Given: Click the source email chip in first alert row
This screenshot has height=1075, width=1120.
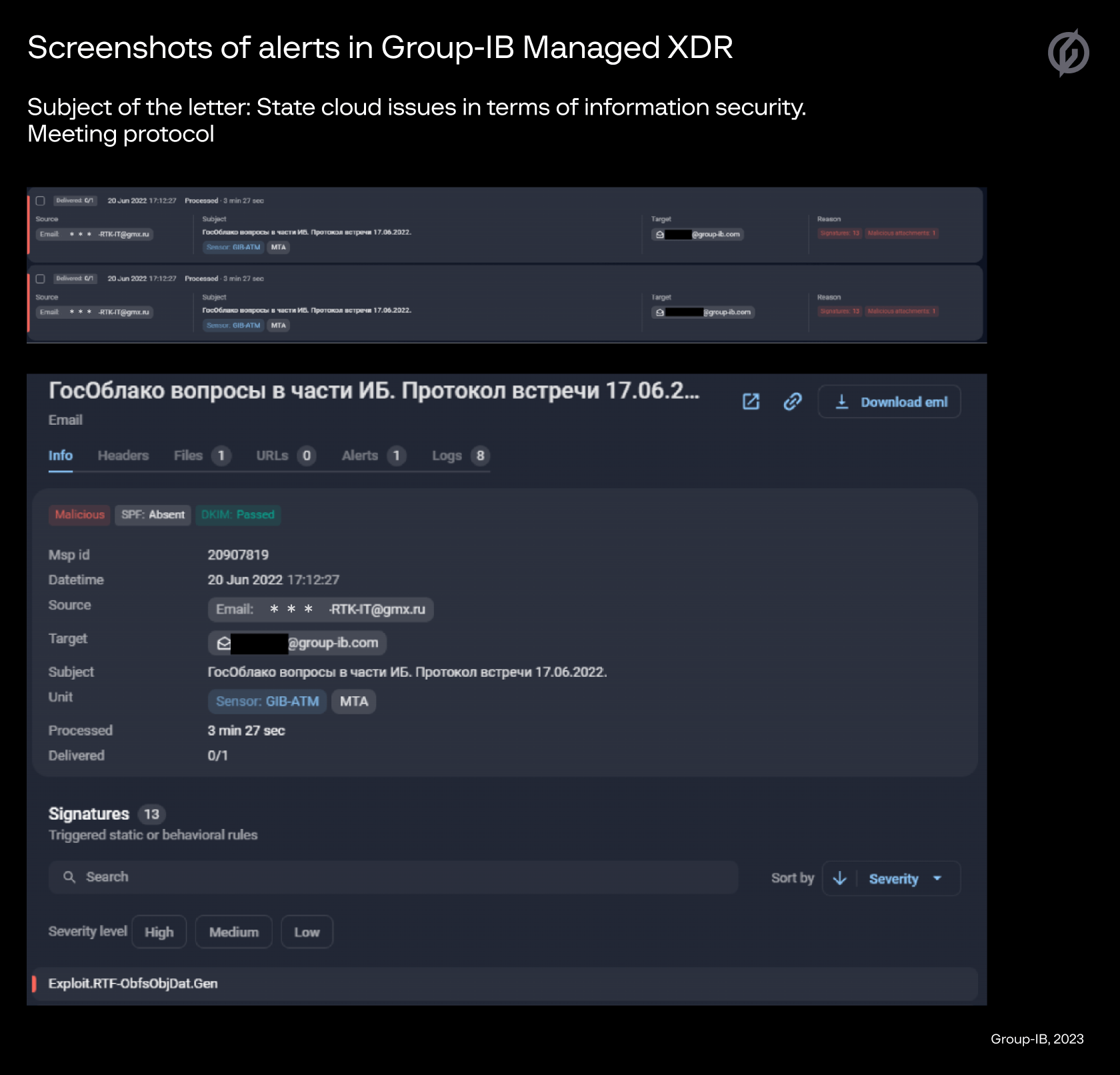Looking at the screenshot, I should pyautogui.click(x=95, y=234).
